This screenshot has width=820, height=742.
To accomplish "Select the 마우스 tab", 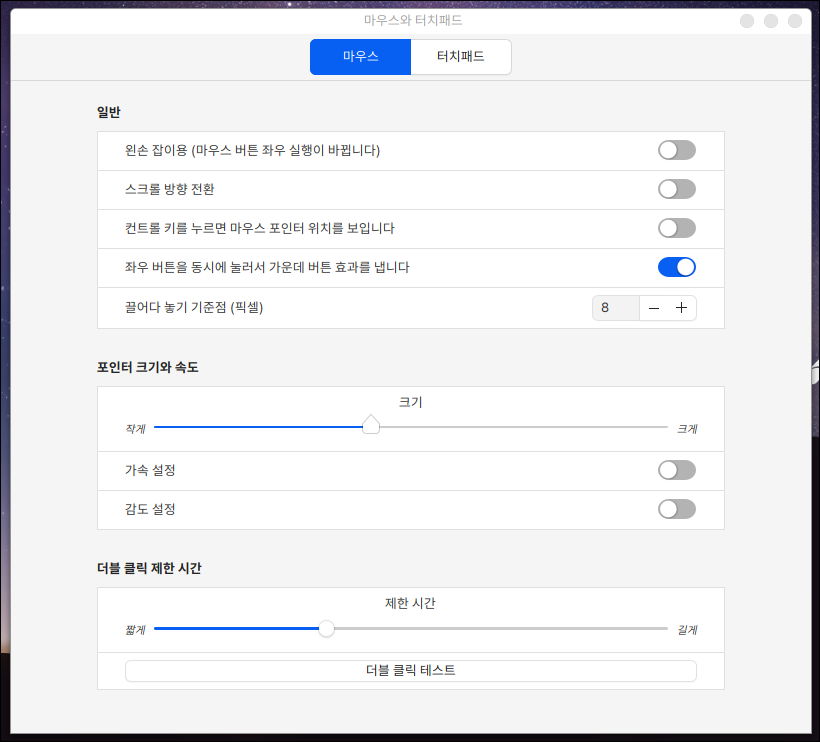I will 360,57.
